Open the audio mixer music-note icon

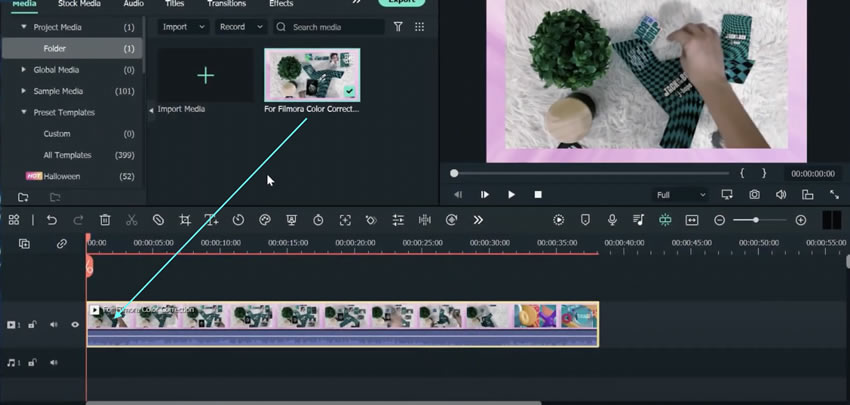tap(639, 220)
